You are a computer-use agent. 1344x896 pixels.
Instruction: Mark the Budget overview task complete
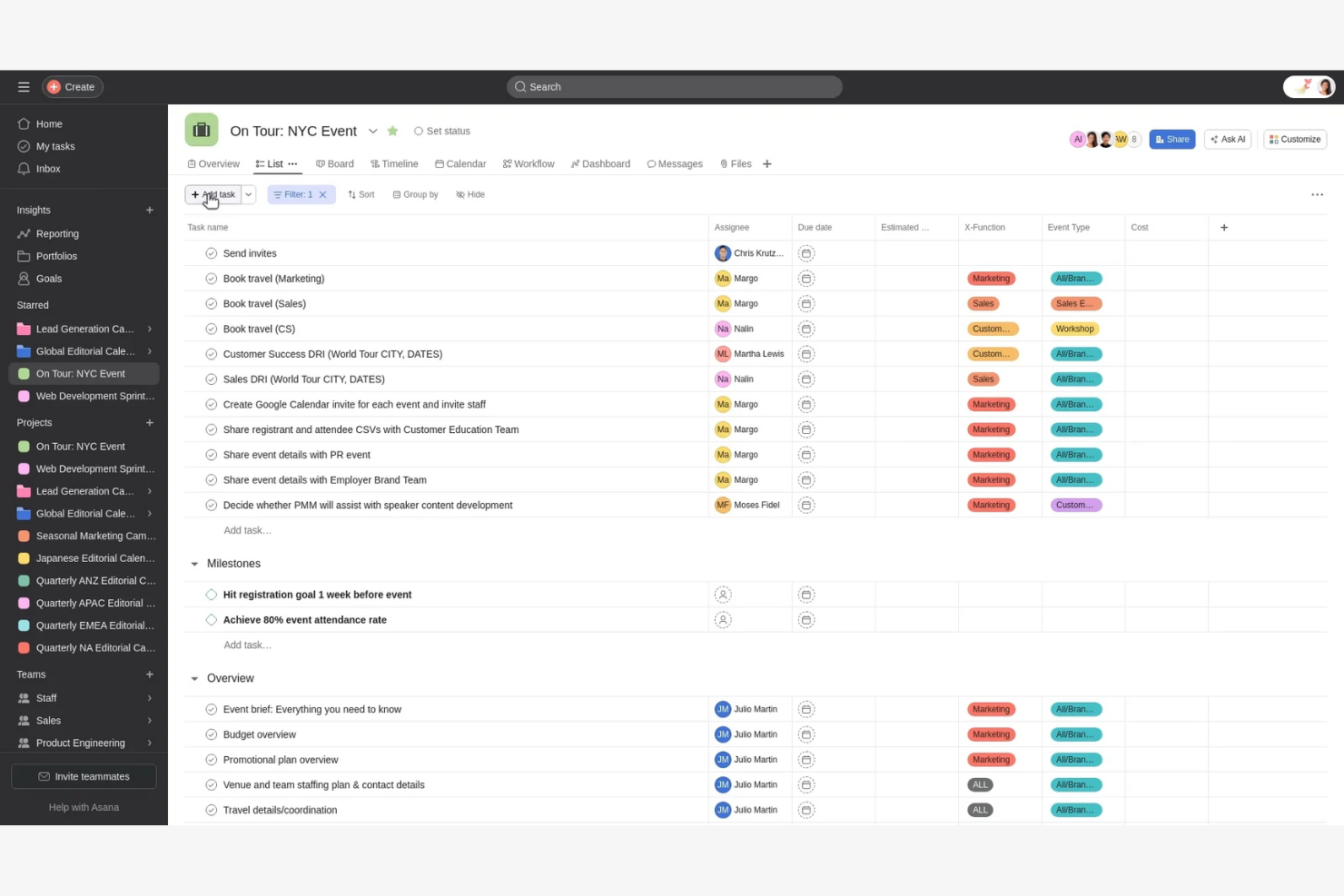tap(211, 734)
